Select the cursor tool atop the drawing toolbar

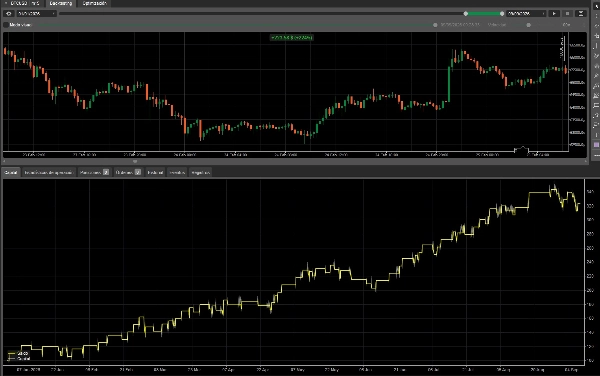[596, 7]
